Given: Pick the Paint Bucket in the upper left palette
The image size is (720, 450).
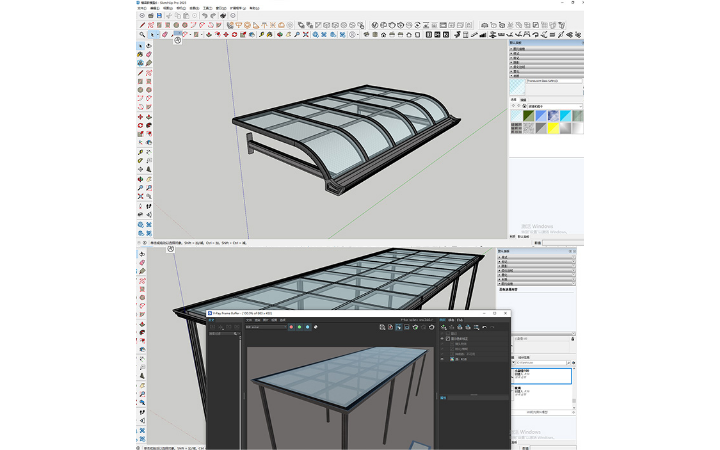Looking at the screenshot, I should (141, 54).
